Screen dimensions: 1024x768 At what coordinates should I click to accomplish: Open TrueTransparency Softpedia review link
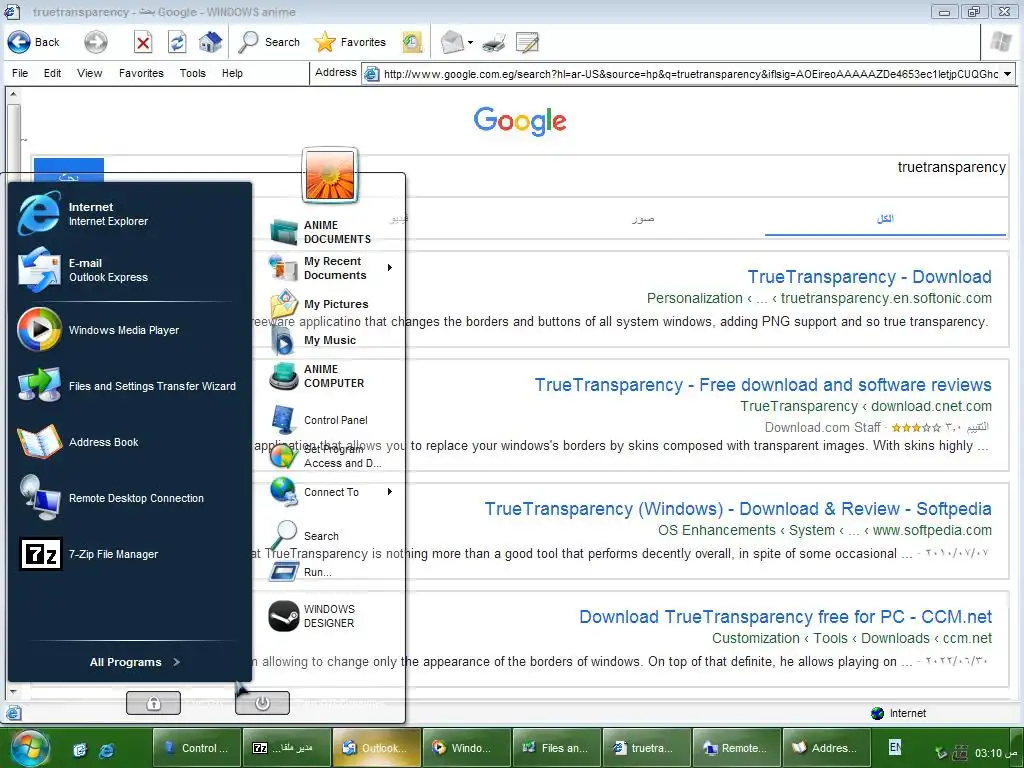tap(738, 509)
